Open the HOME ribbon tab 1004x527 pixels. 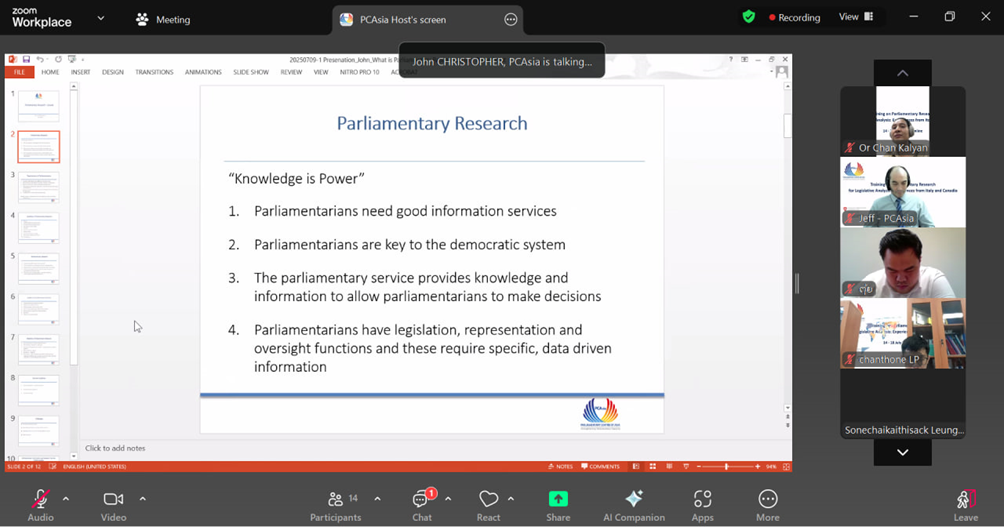click(x=50, y=72)
